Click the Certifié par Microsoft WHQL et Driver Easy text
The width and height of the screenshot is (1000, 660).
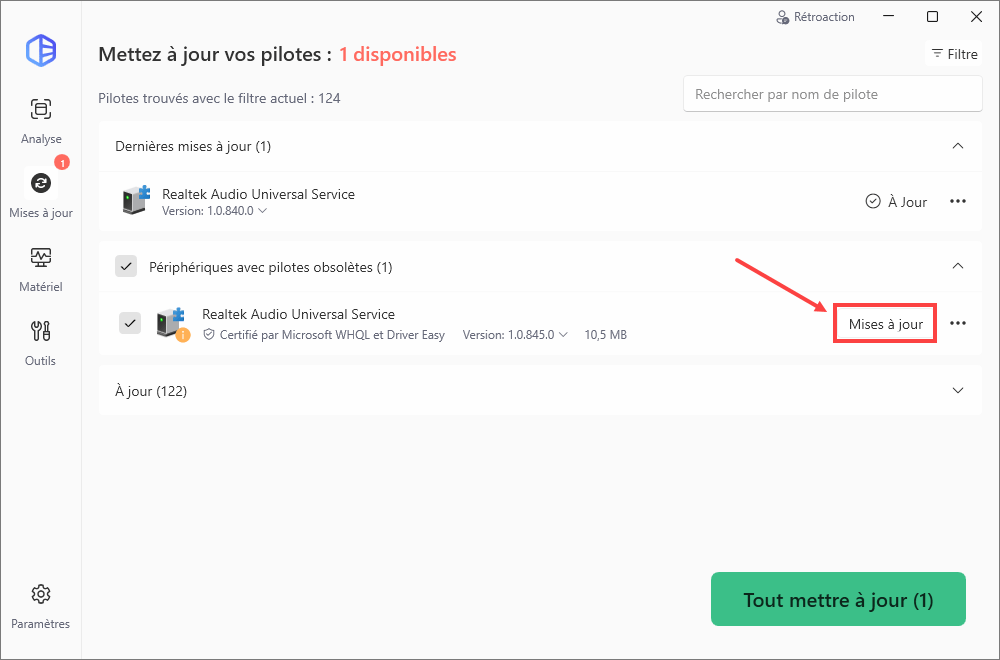pos(332,335)
